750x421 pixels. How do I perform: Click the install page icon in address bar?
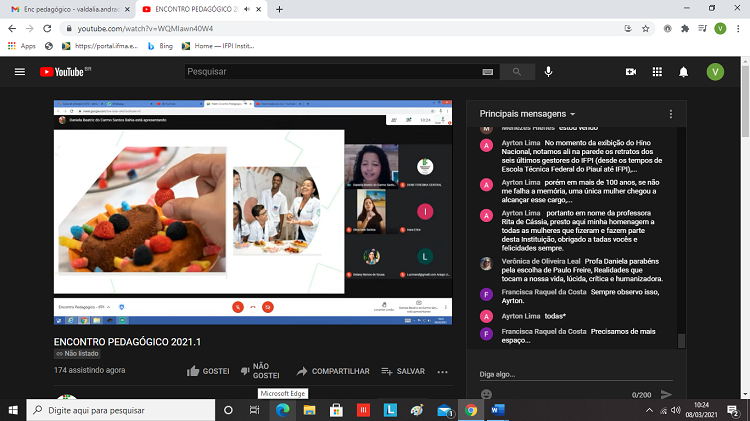[x=628, y=29]
